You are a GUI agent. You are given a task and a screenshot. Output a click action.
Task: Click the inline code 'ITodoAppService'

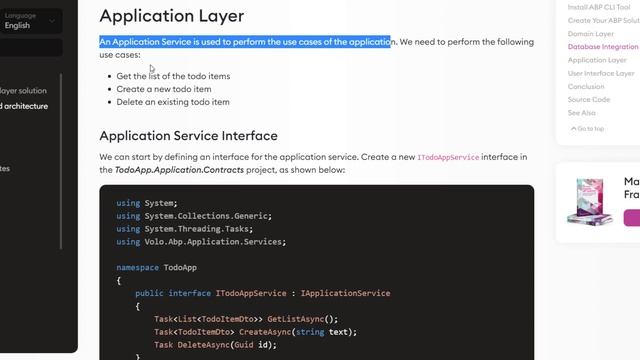point(448,157)
